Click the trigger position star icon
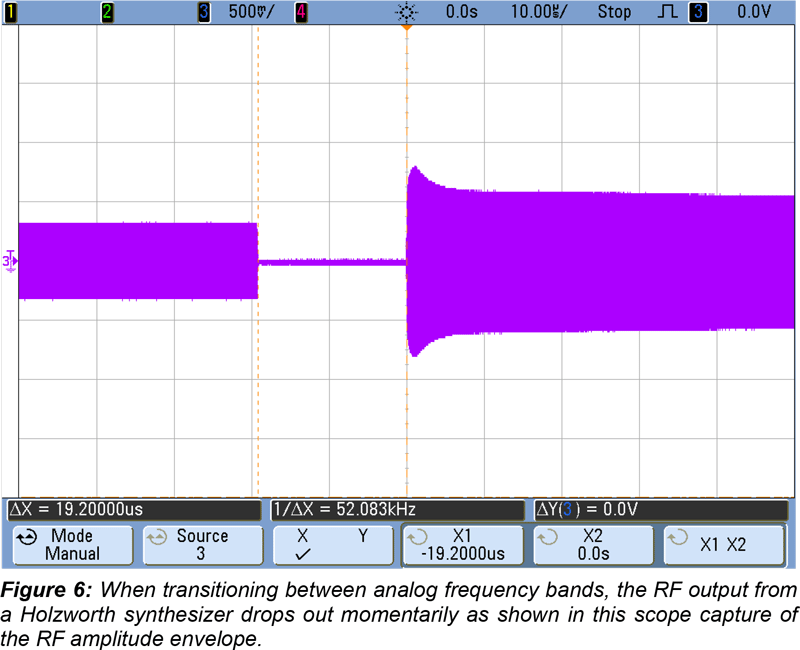The width and height of the screenshot is (800, 650). 407,12
